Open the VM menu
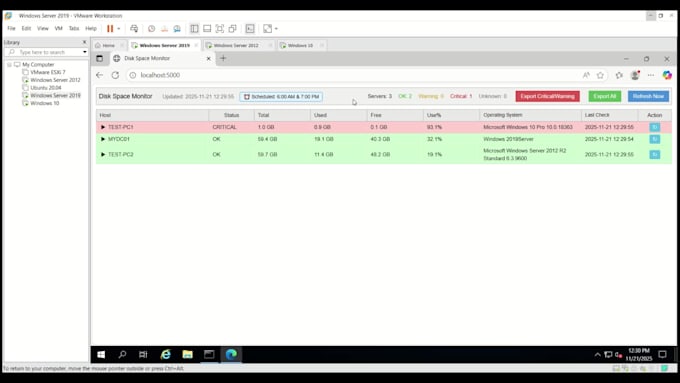Image resolution: width=680 pixels, height=383 pixels. tap(59, 29)
